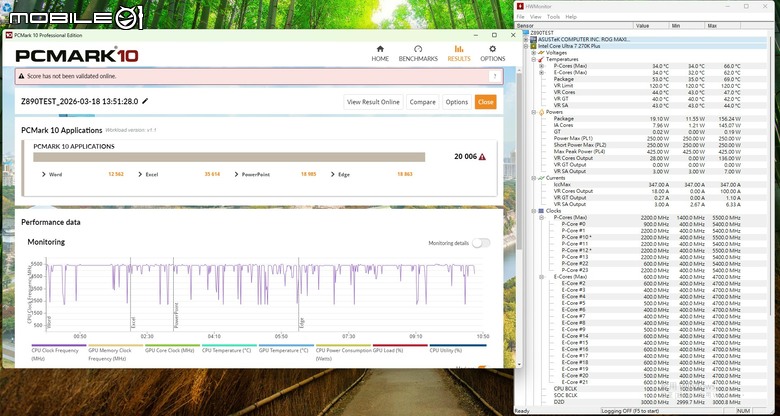Click the Z890TEST computer icon in HWMonitor
The width and height of the screenshot is (780, 416).
point(528,32)
